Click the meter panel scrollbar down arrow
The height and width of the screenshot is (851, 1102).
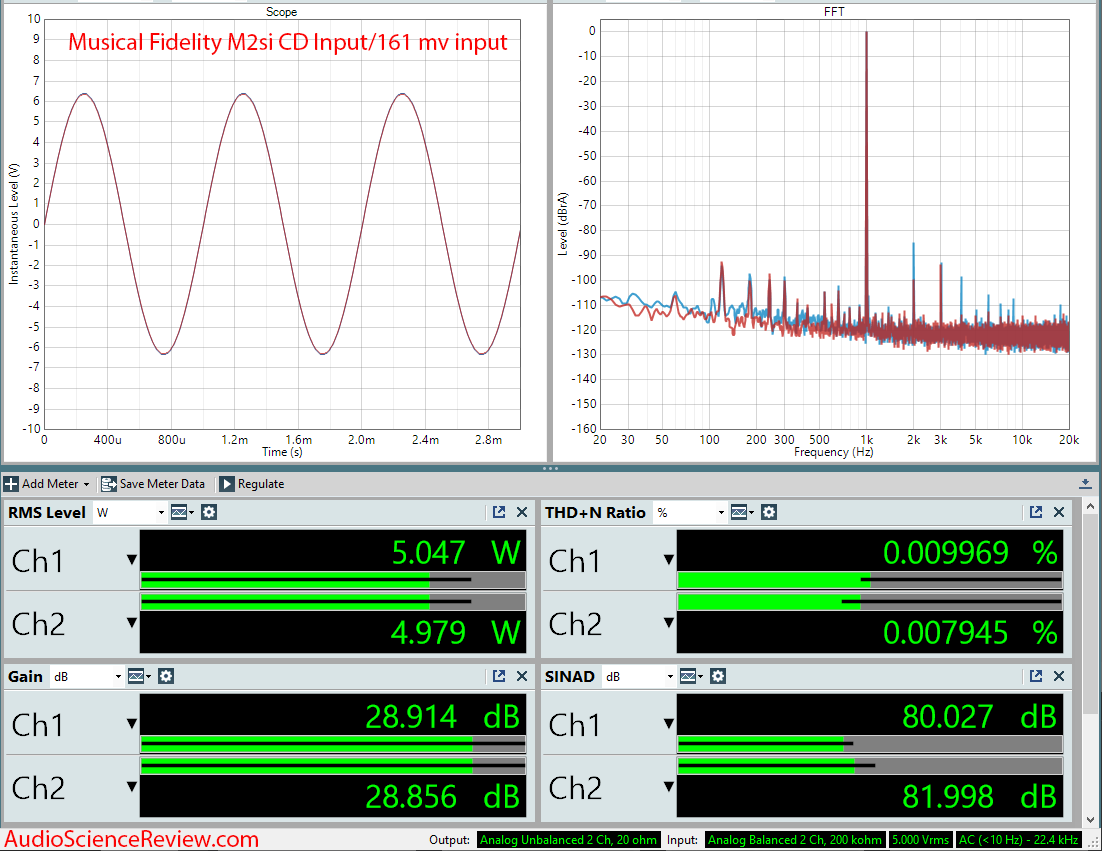1091,819
